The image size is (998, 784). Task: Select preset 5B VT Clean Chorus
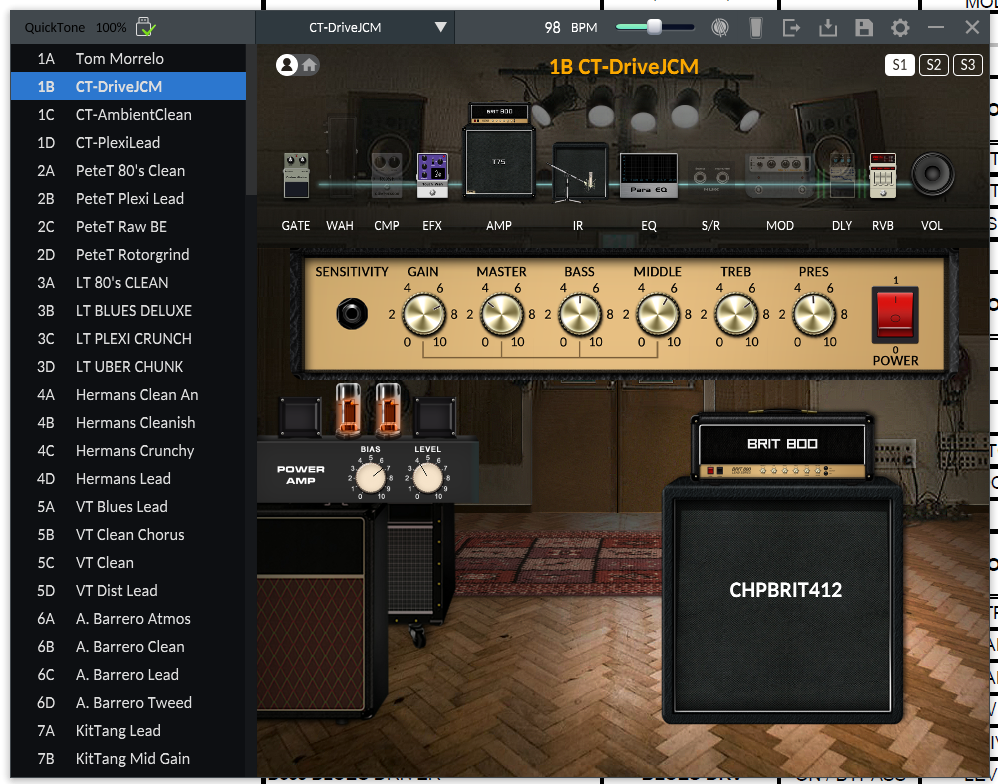pyautogui.click(x=128, y=535)
